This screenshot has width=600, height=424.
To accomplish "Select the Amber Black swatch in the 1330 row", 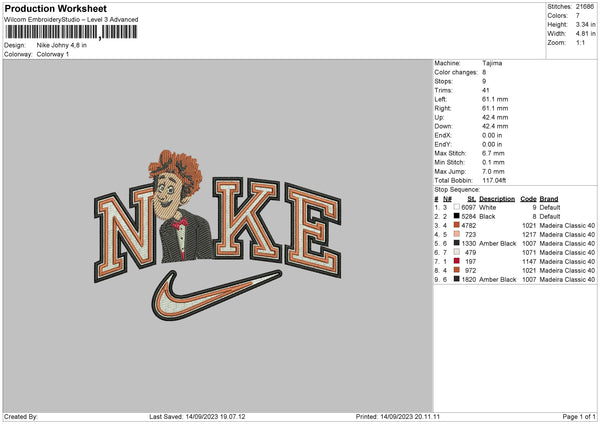I will 456,243.
